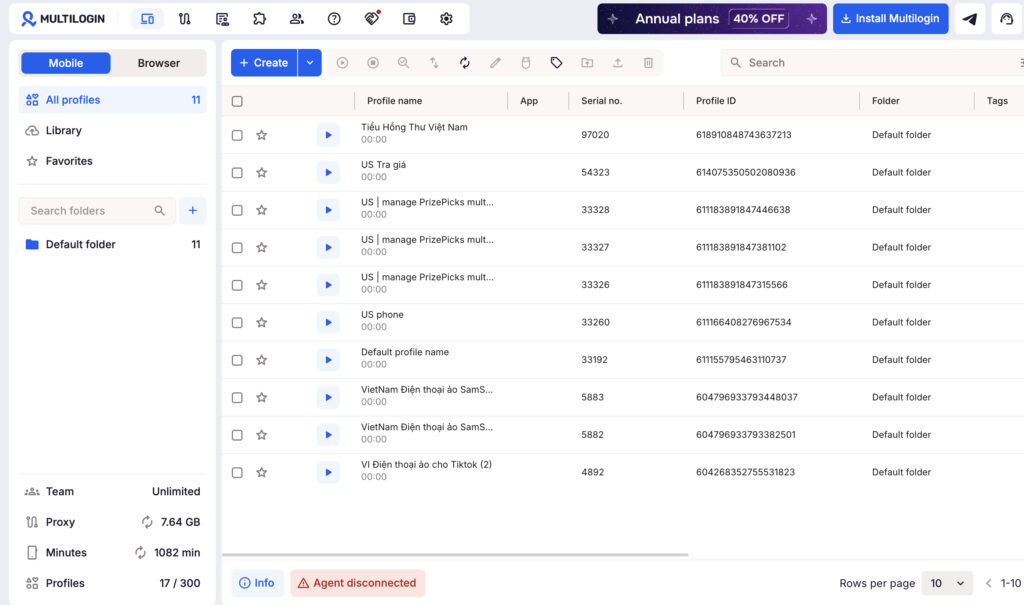The image size is (1024, 605).
Task: Open the profiles view icon in top navigation
Action: (x=147, y=19)
